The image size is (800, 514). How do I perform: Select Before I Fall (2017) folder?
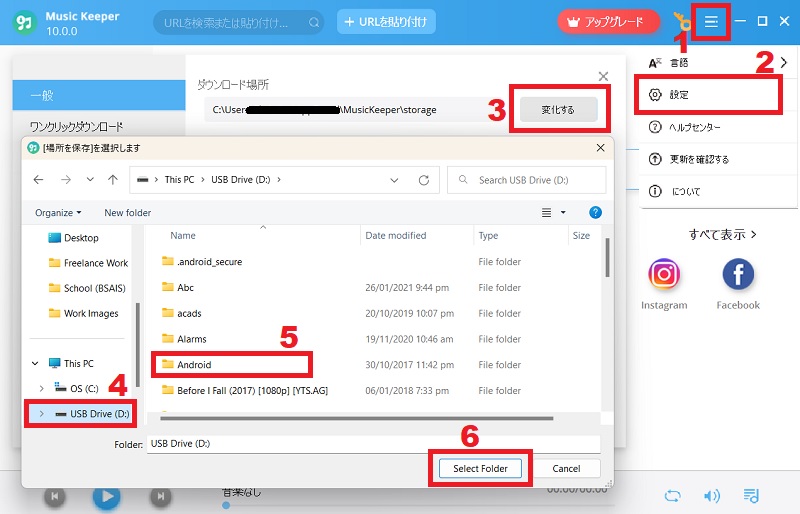(245, 390)
